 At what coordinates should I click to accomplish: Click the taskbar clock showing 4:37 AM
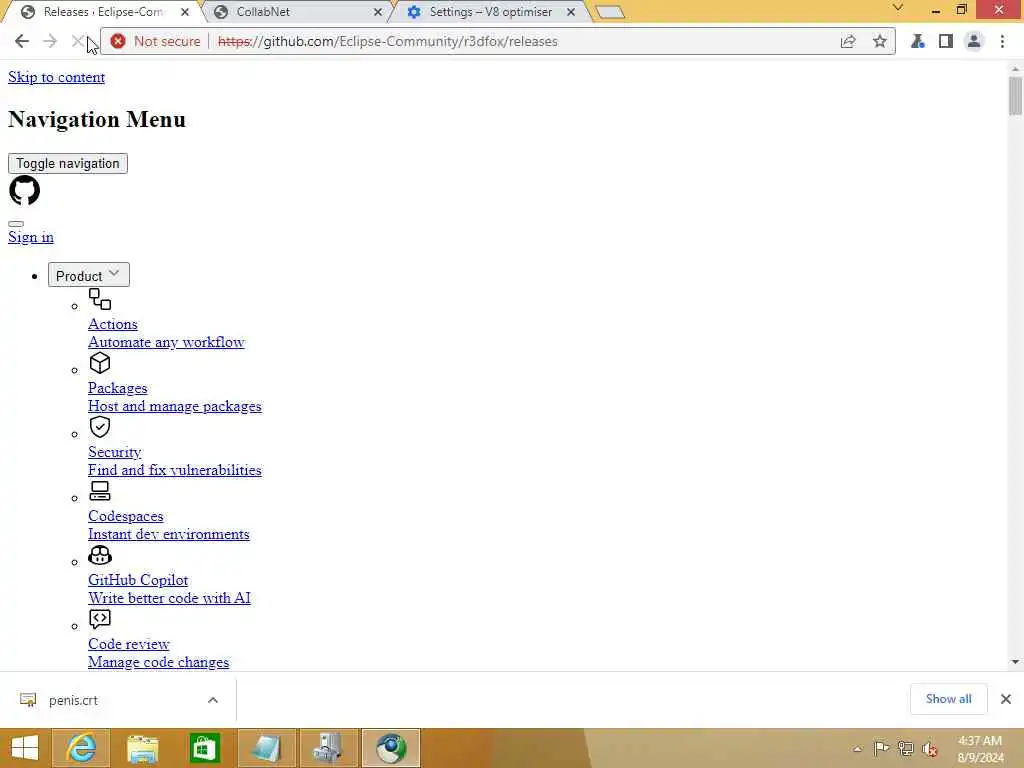tap(980, 748)
